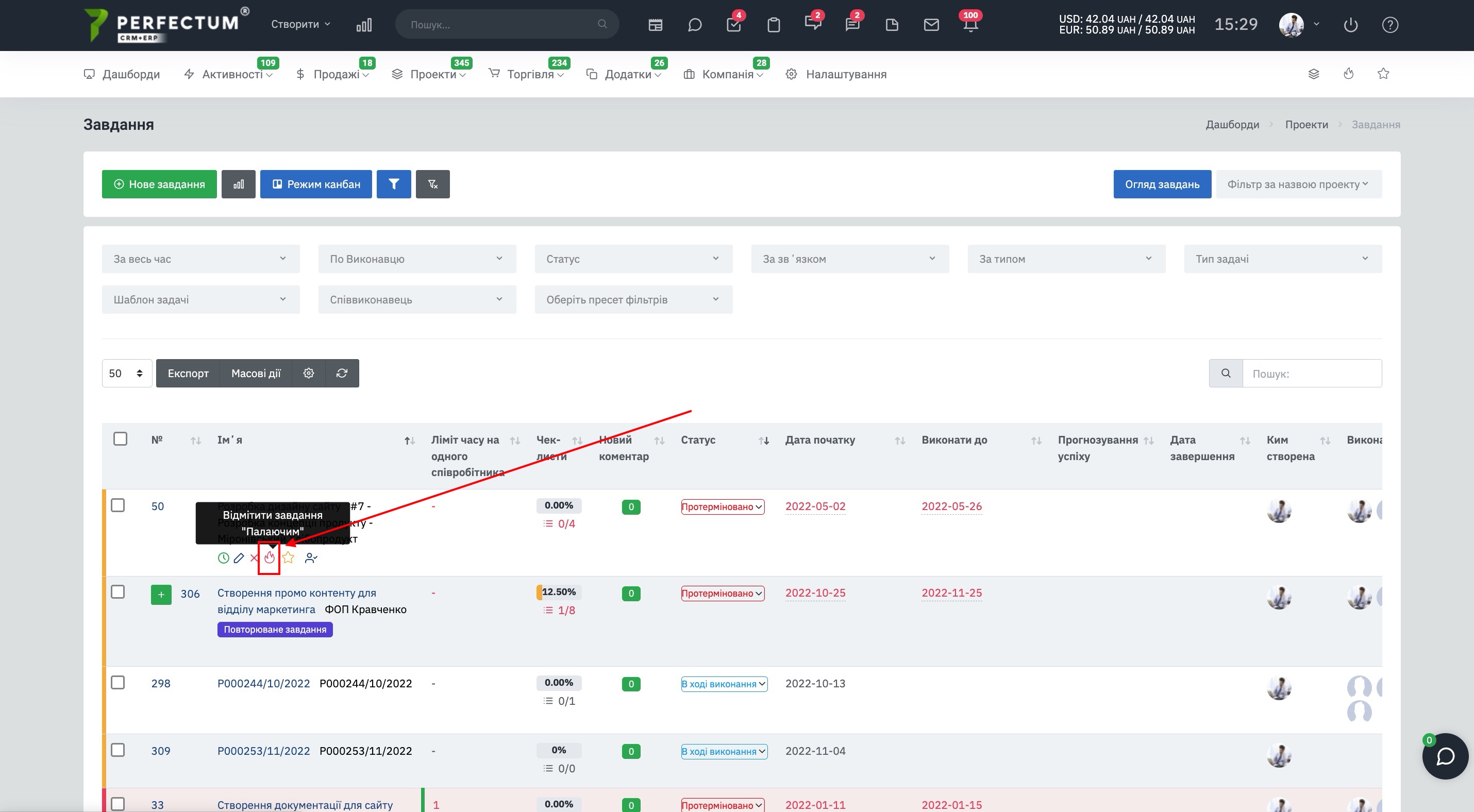Open the Проекти menu

tap(429, 74)
